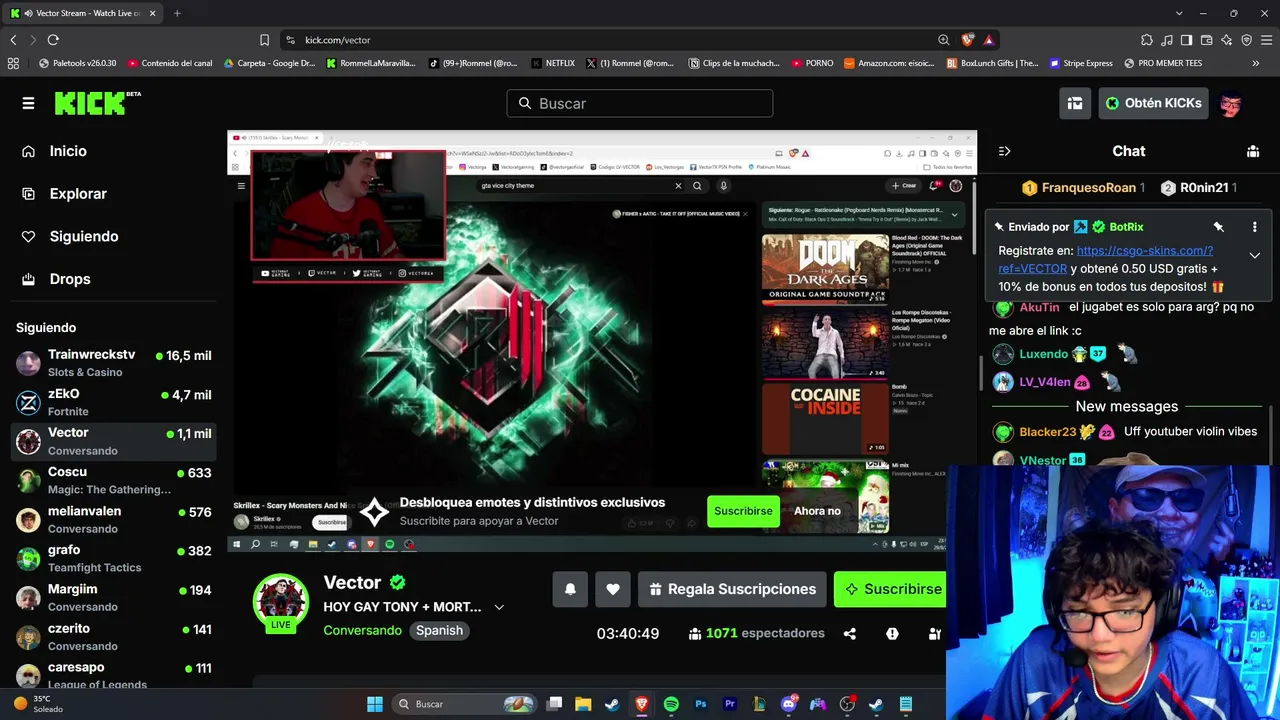
Task: Open the Stripe Express bookmark
Action: 1081,63
